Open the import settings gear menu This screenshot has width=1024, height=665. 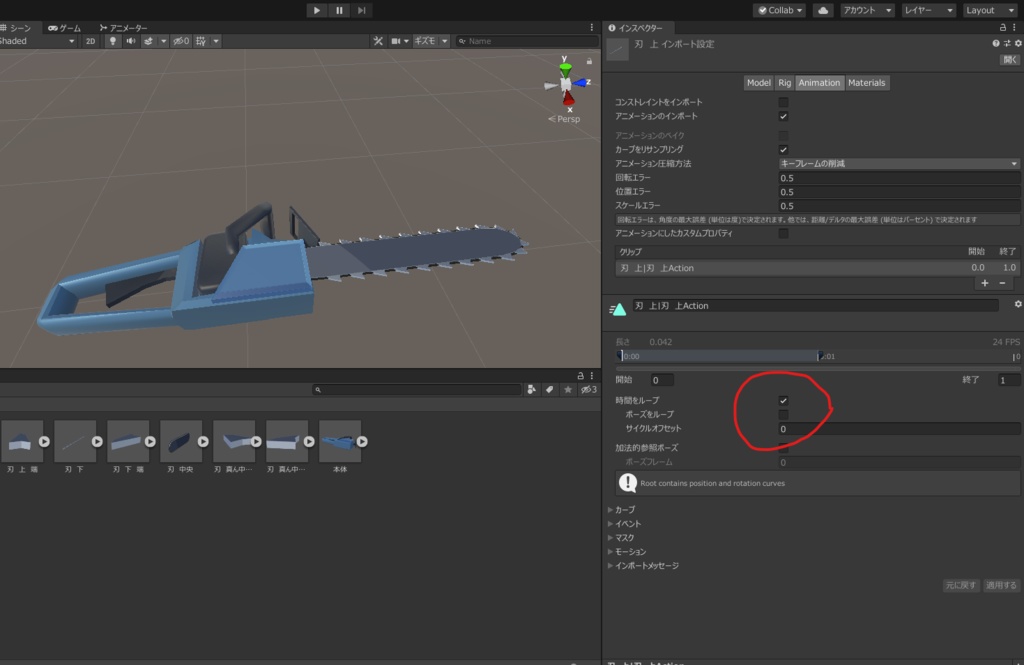click(x=1018, y=43)
